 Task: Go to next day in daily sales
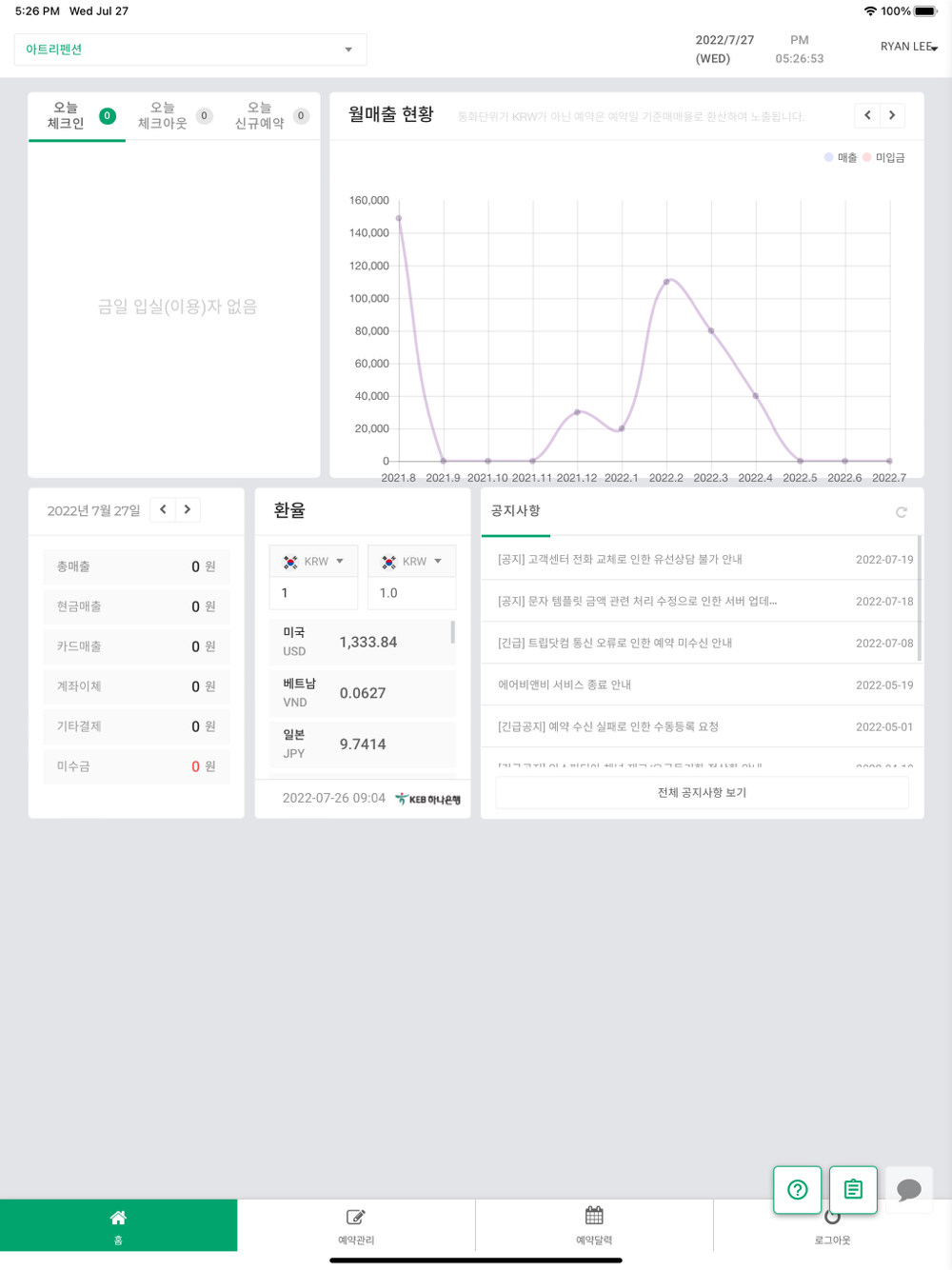188,509
